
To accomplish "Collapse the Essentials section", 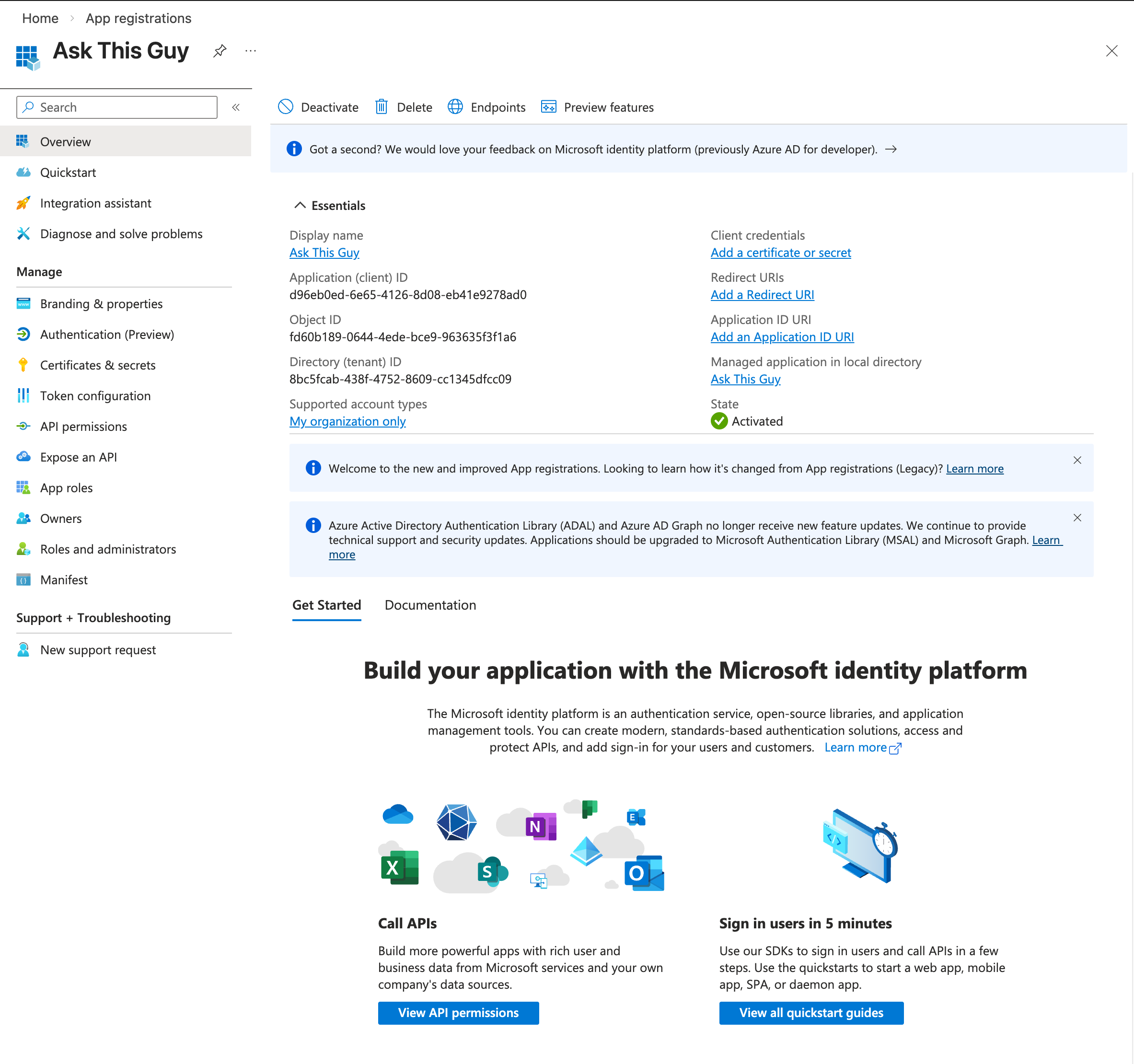I will coord(301,206).
